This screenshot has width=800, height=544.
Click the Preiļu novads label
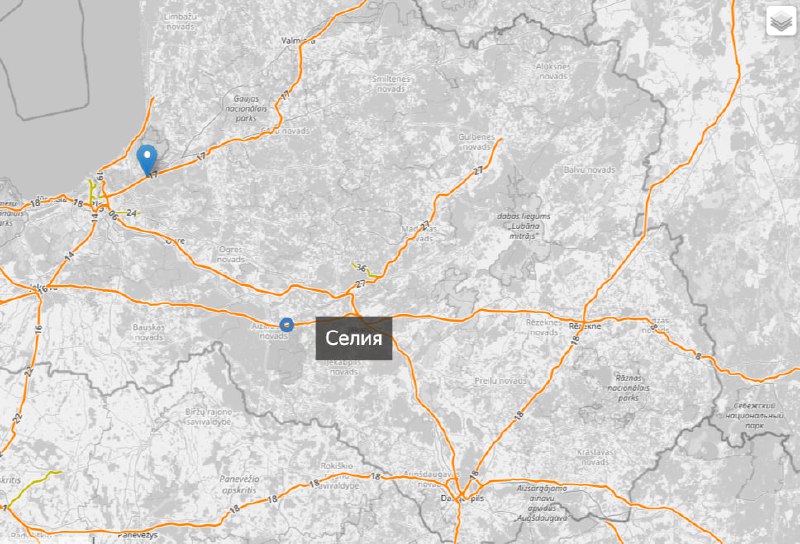pos(500,381)
